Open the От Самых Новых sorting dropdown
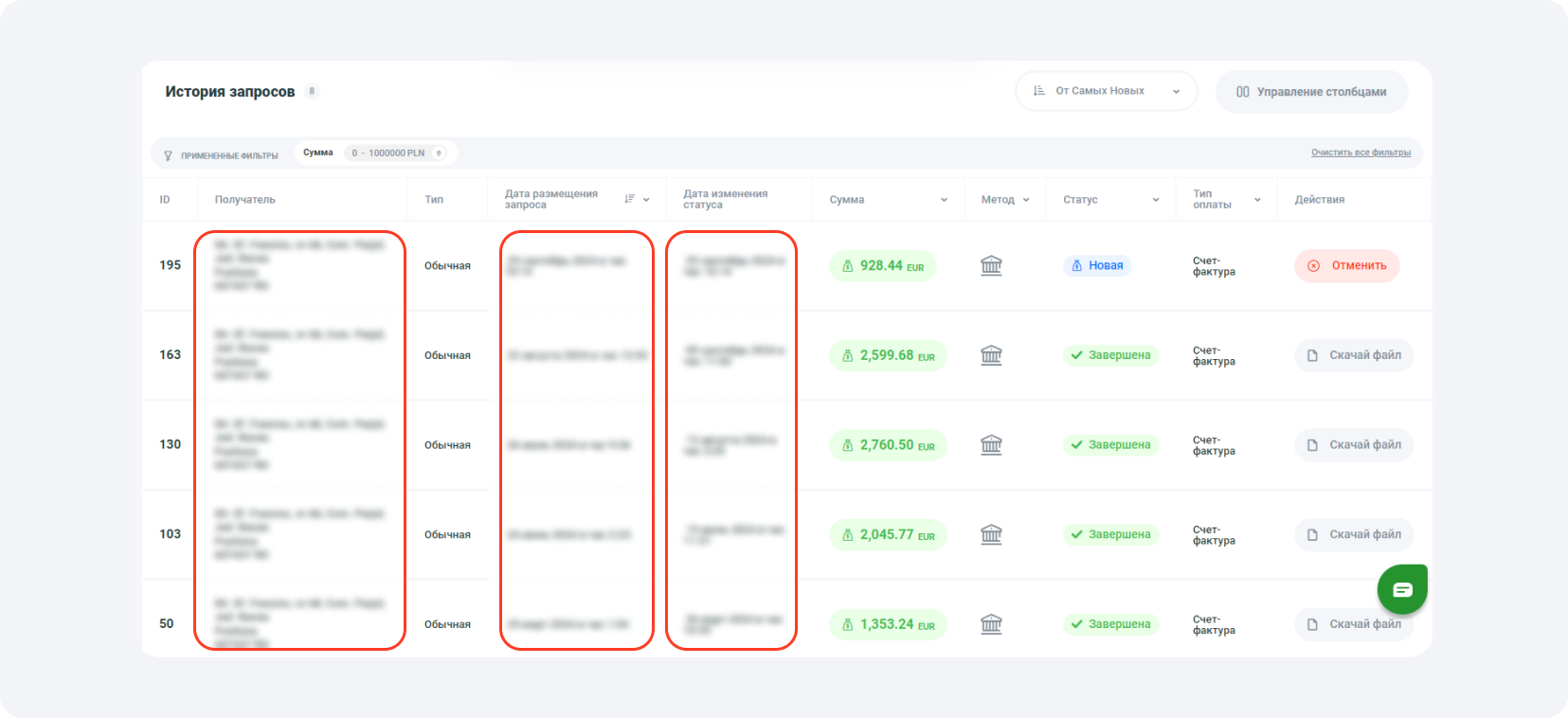Screen dimensions: 1568x718 (x=1107, y=91)
